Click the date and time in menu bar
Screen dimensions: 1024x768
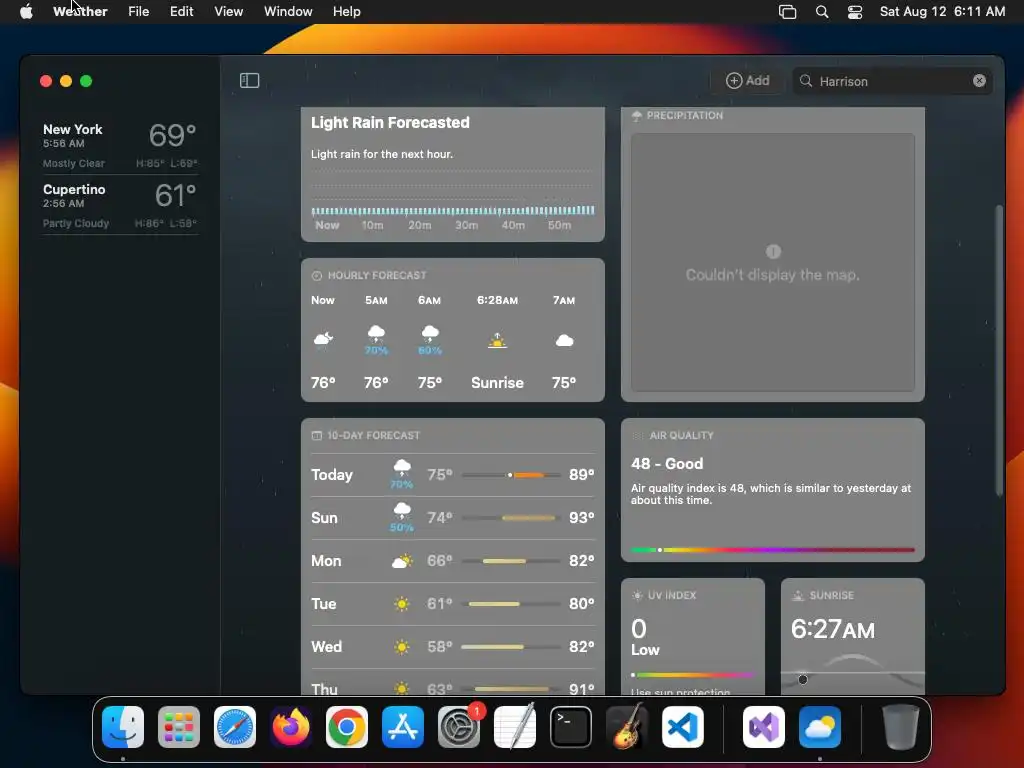click(x=942, y=11)
